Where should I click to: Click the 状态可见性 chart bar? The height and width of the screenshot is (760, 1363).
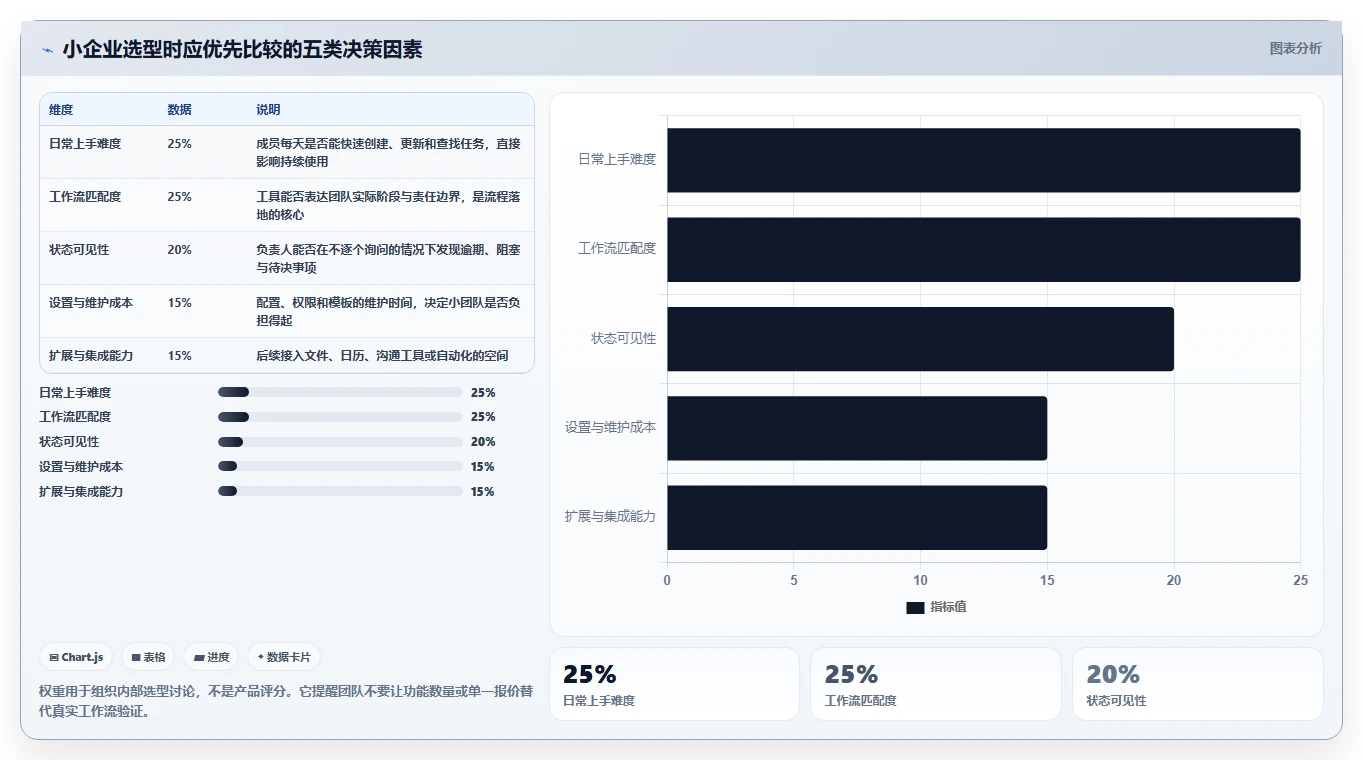tap(920, 339)
